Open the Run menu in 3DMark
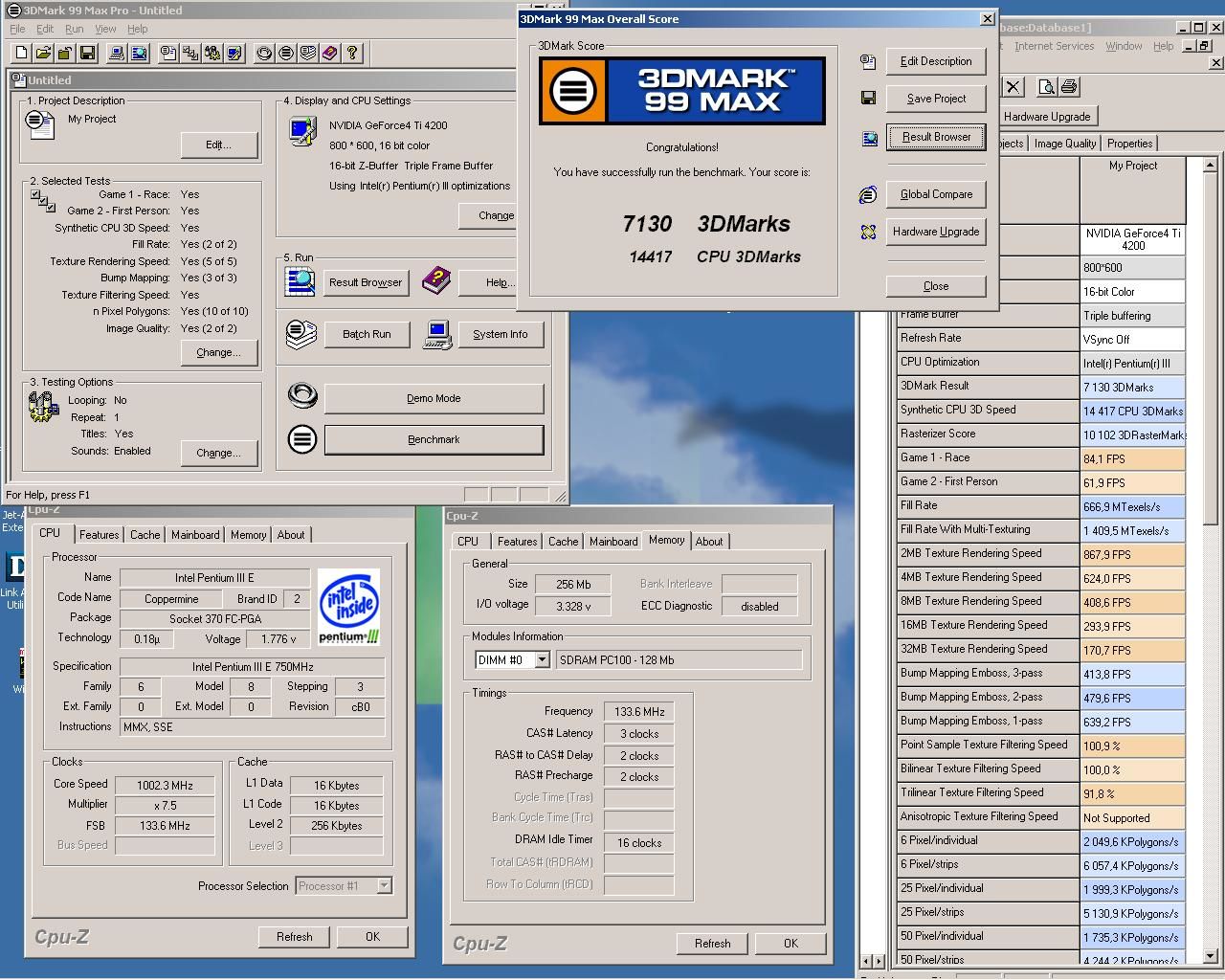Screen dimensions: 1225x980 click(74, 29)
